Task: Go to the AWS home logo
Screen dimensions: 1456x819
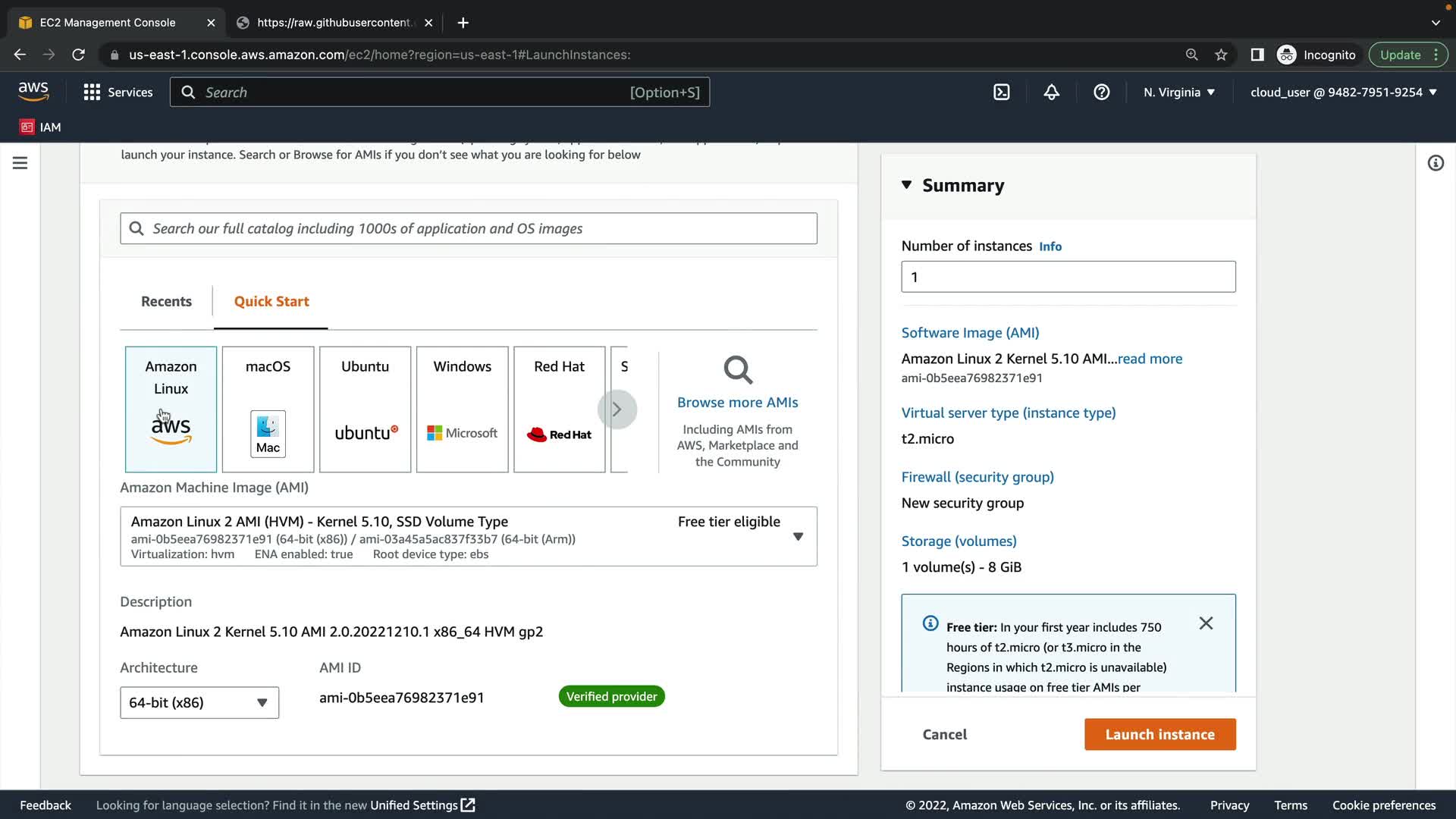Action: 33,92
